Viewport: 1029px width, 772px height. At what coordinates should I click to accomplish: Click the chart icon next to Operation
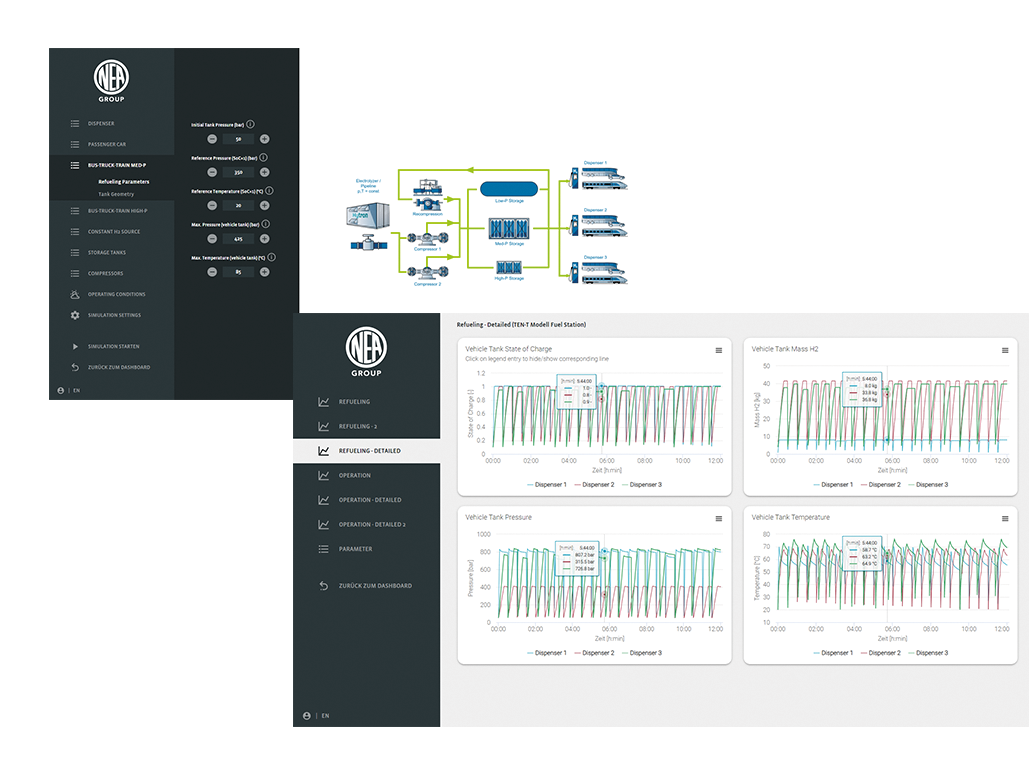click(x=323, y=475)
